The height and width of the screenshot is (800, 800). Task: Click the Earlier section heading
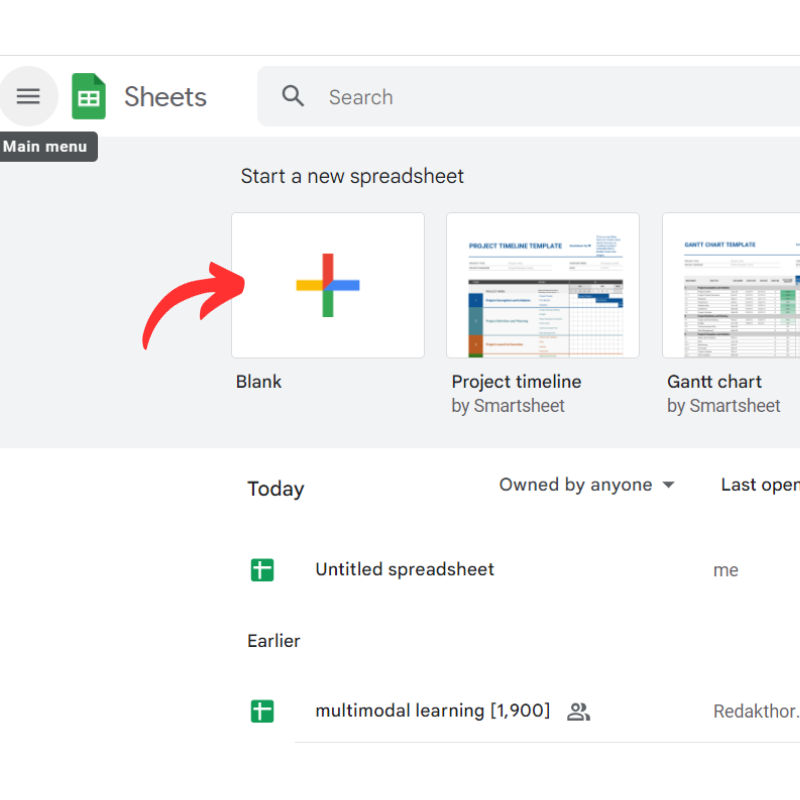click(274, 641)
